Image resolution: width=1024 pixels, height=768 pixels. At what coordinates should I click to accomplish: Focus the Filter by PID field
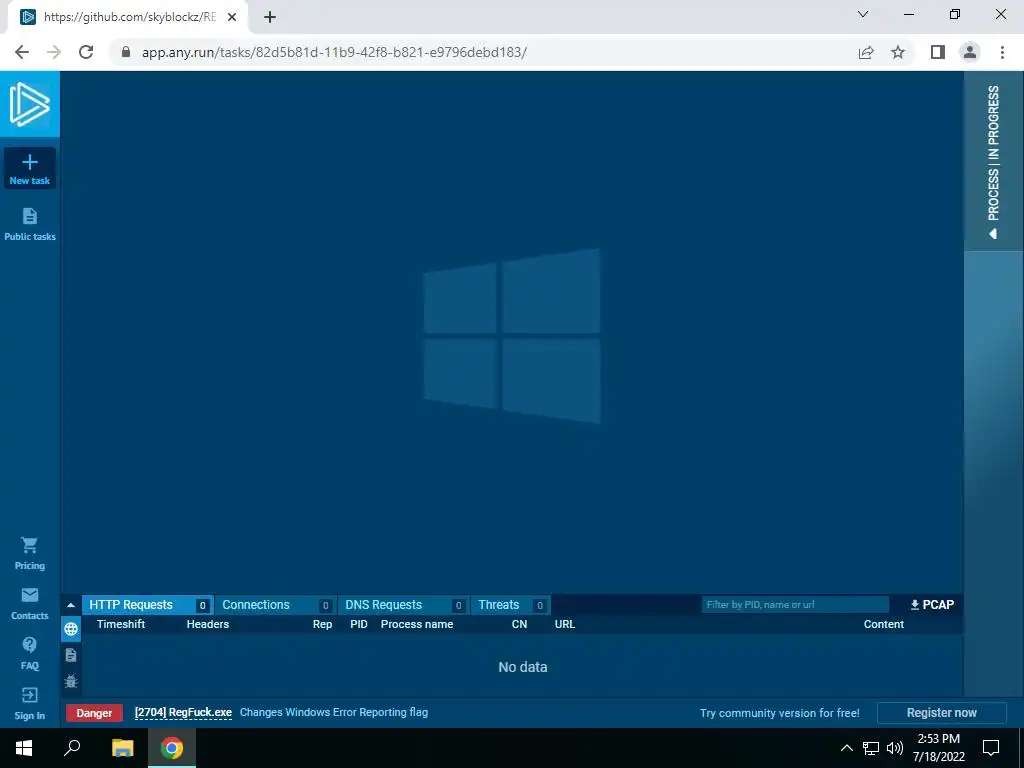(x=795, y=605)
